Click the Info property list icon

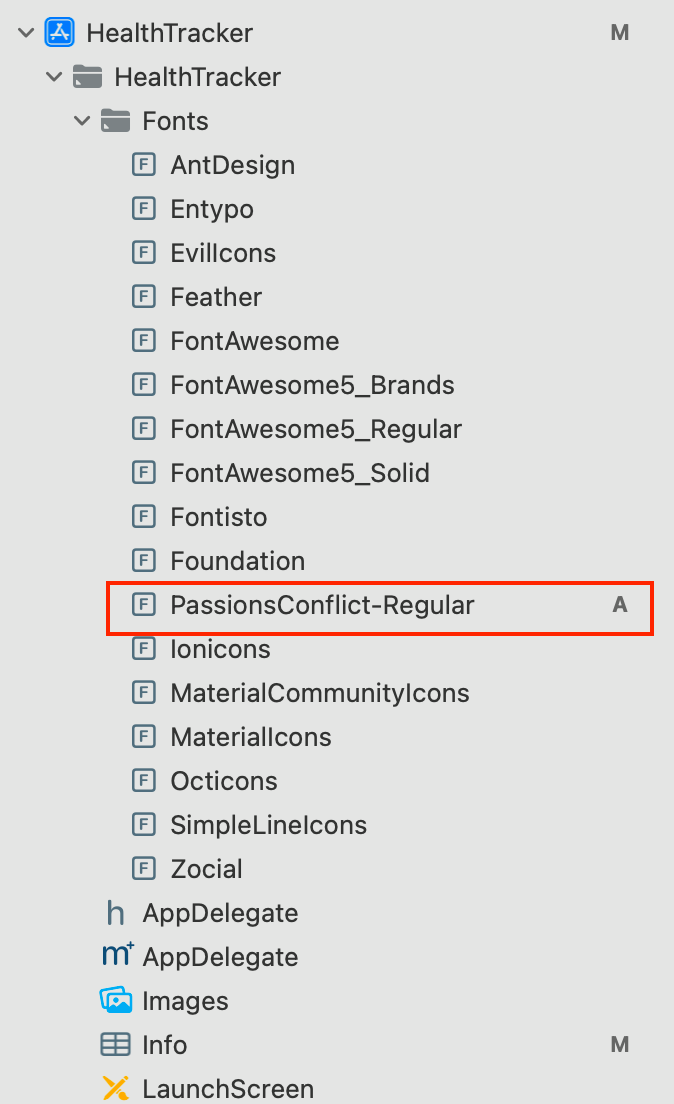[115, 1044]
